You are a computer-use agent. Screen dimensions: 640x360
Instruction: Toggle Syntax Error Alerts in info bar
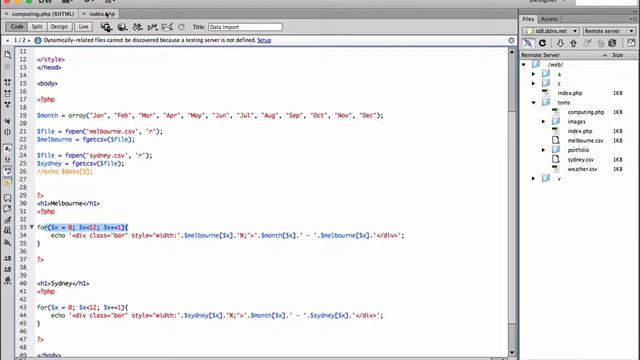(x=7, y=182)
